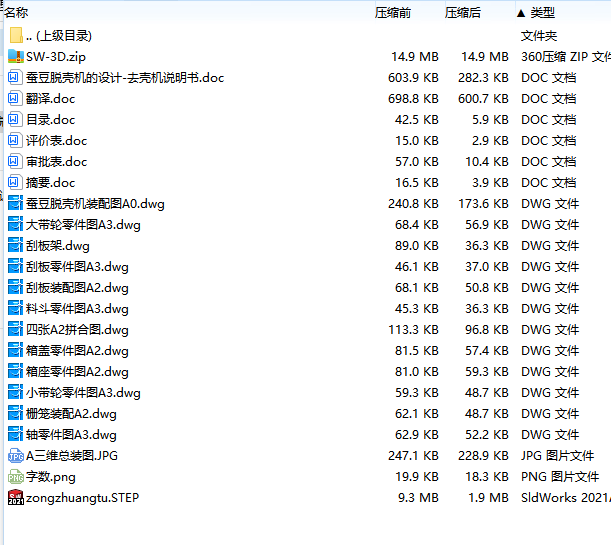Click the 360压缩 ZIP type cell
611x545 pixels.
pos(566,57)
